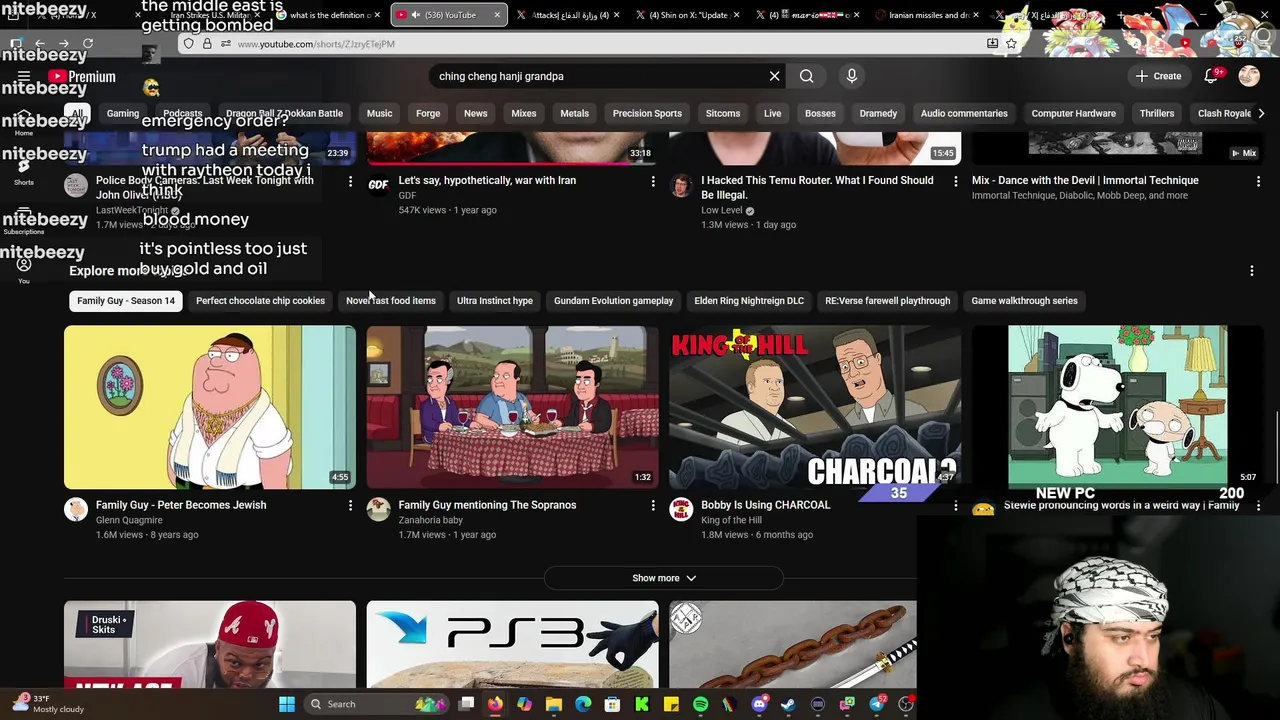Screen dimensions: 1280x720
Task: Expand more videos with Show more
Action: coord(664,578)
